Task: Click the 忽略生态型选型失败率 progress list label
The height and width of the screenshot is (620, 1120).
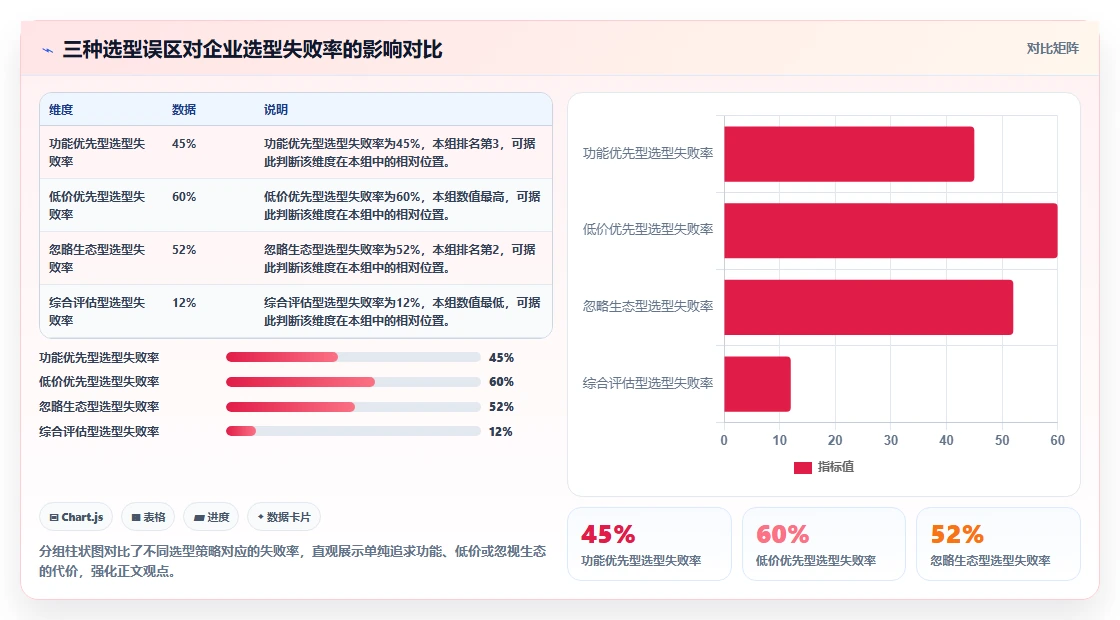Action: [99, 407]
